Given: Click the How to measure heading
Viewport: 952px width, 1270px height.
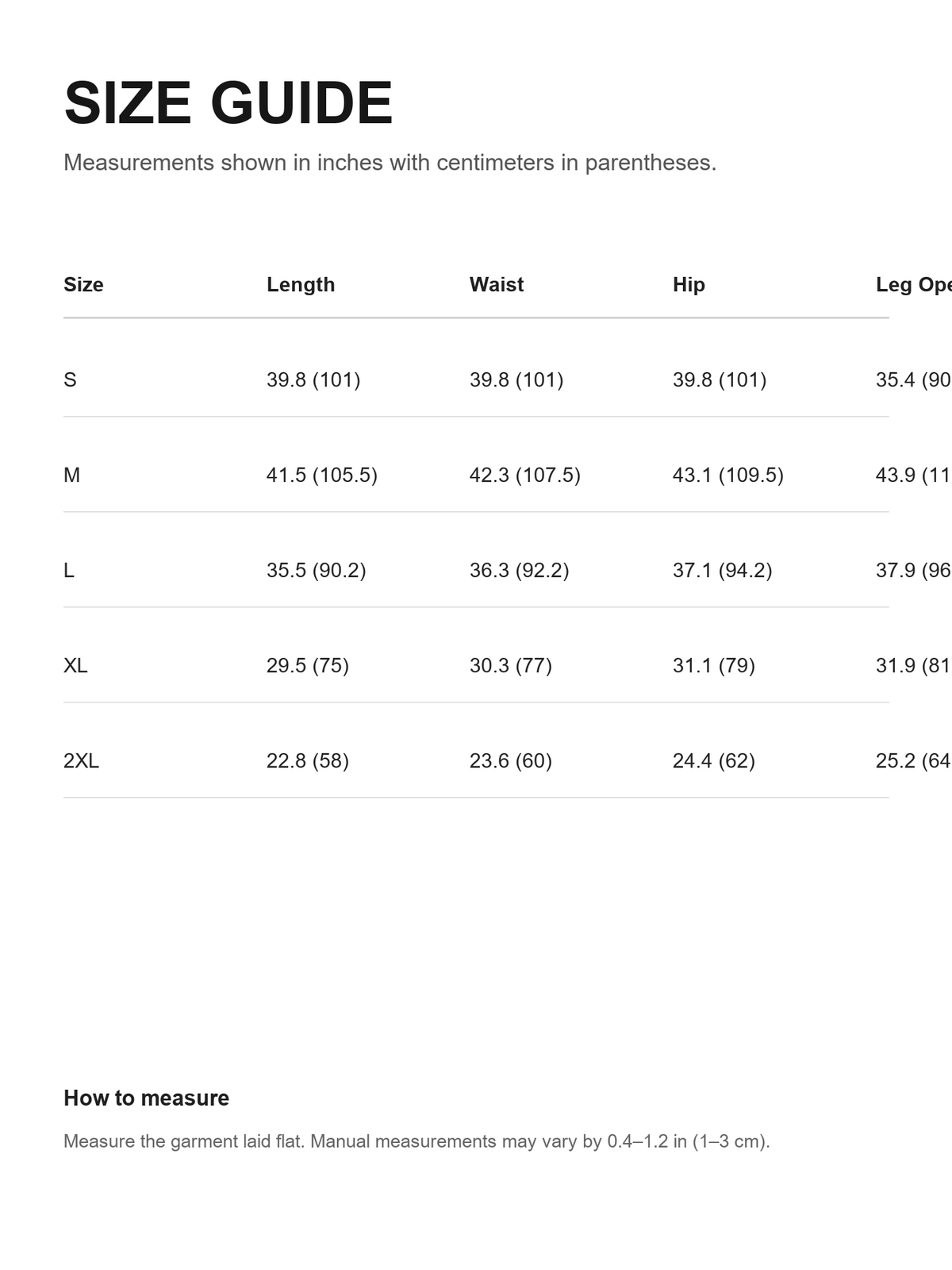Looking at the screenshot, I should 146,1098.
